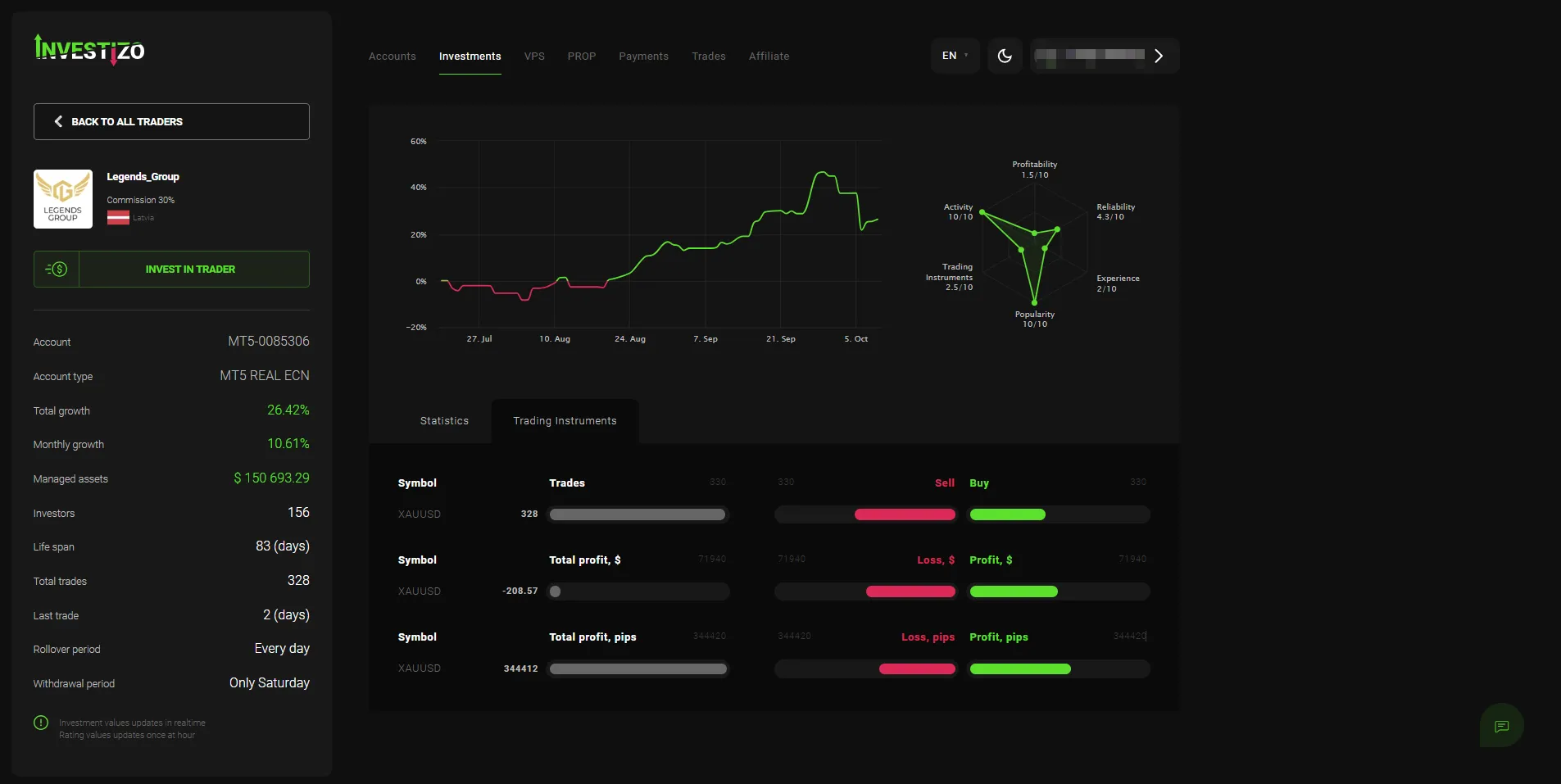The width and height of the screenshot is (1561, 784).
Task: Click the Latvia flag icon
Action: pos(118,218)
